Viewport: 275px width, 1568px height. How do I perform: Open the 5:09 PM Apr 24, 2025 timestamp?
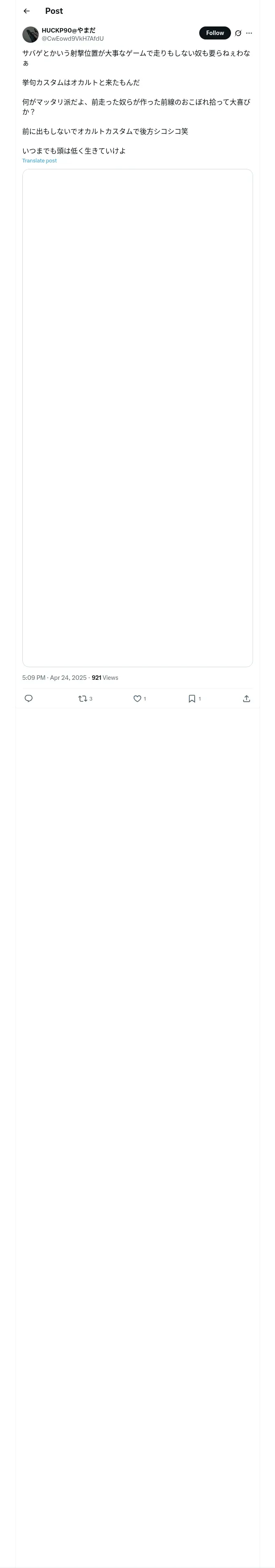pos(54,677)
